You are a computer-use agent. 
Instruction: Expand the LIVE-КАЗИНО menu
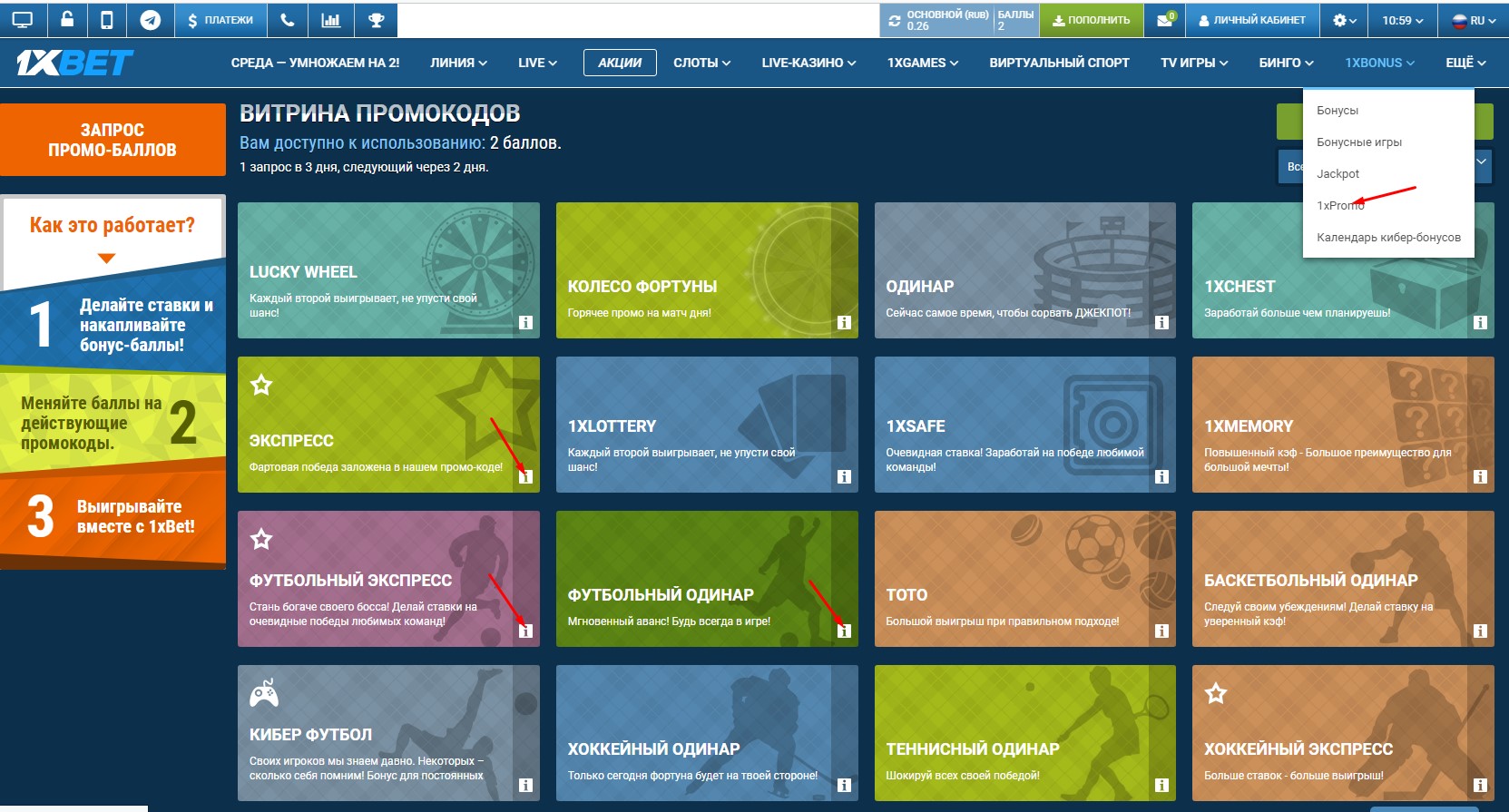pyautogui.click(x=808, y=63)
